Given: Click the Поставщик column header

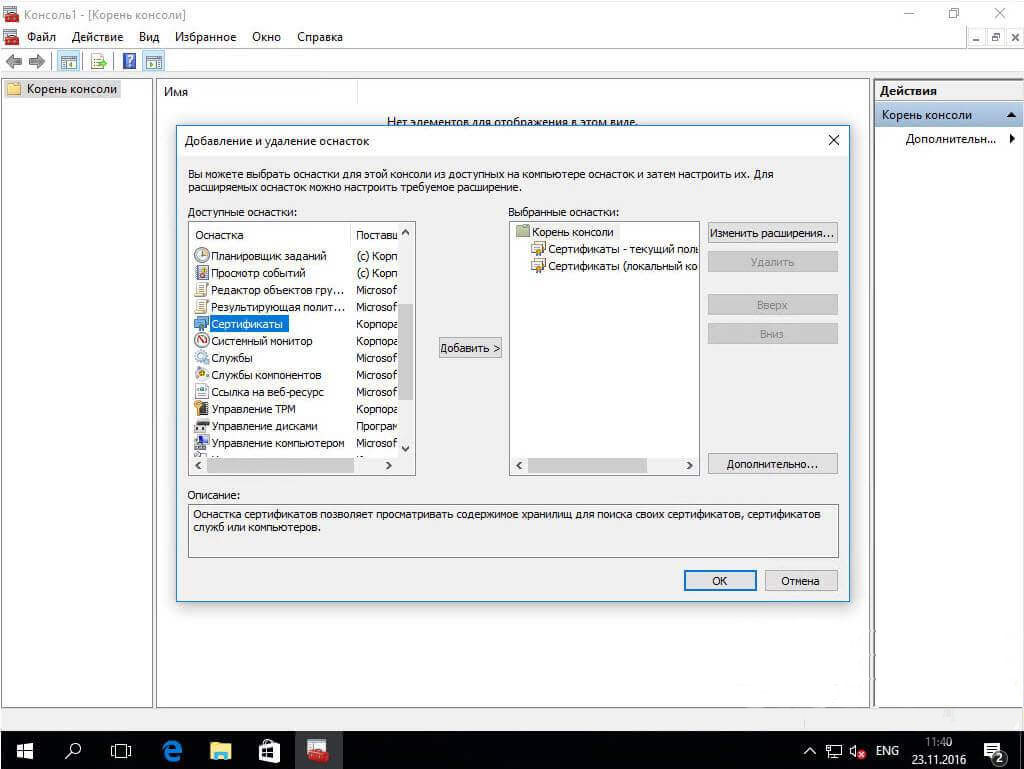Looking at the screenshot, I should [x=375, y=235].
